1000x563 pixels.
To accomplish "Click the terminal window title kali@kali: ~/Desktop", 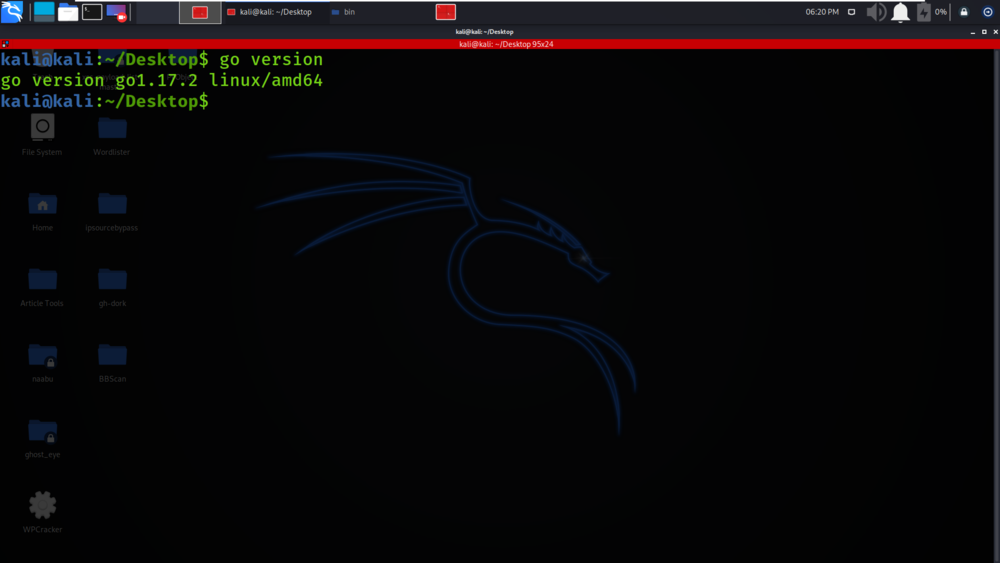I will pyautogui.click(x=484, y=32).
